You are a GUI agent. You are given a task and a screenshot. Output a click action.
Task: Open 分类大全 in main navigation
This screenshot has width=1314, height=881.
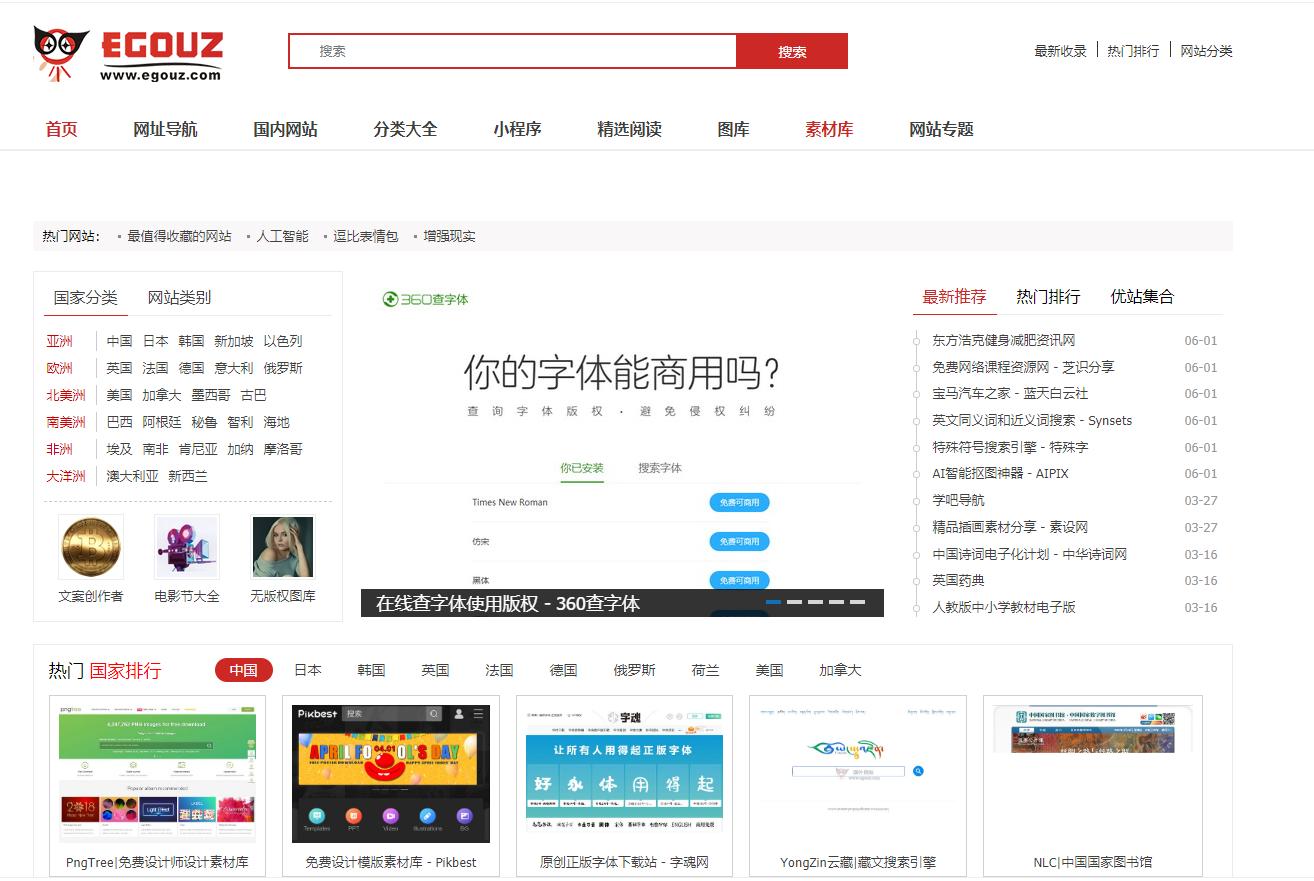[405, 129]
